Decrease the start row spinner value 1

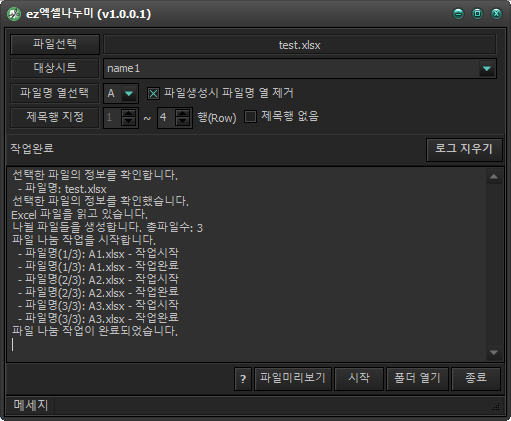[x=129, y=122]
